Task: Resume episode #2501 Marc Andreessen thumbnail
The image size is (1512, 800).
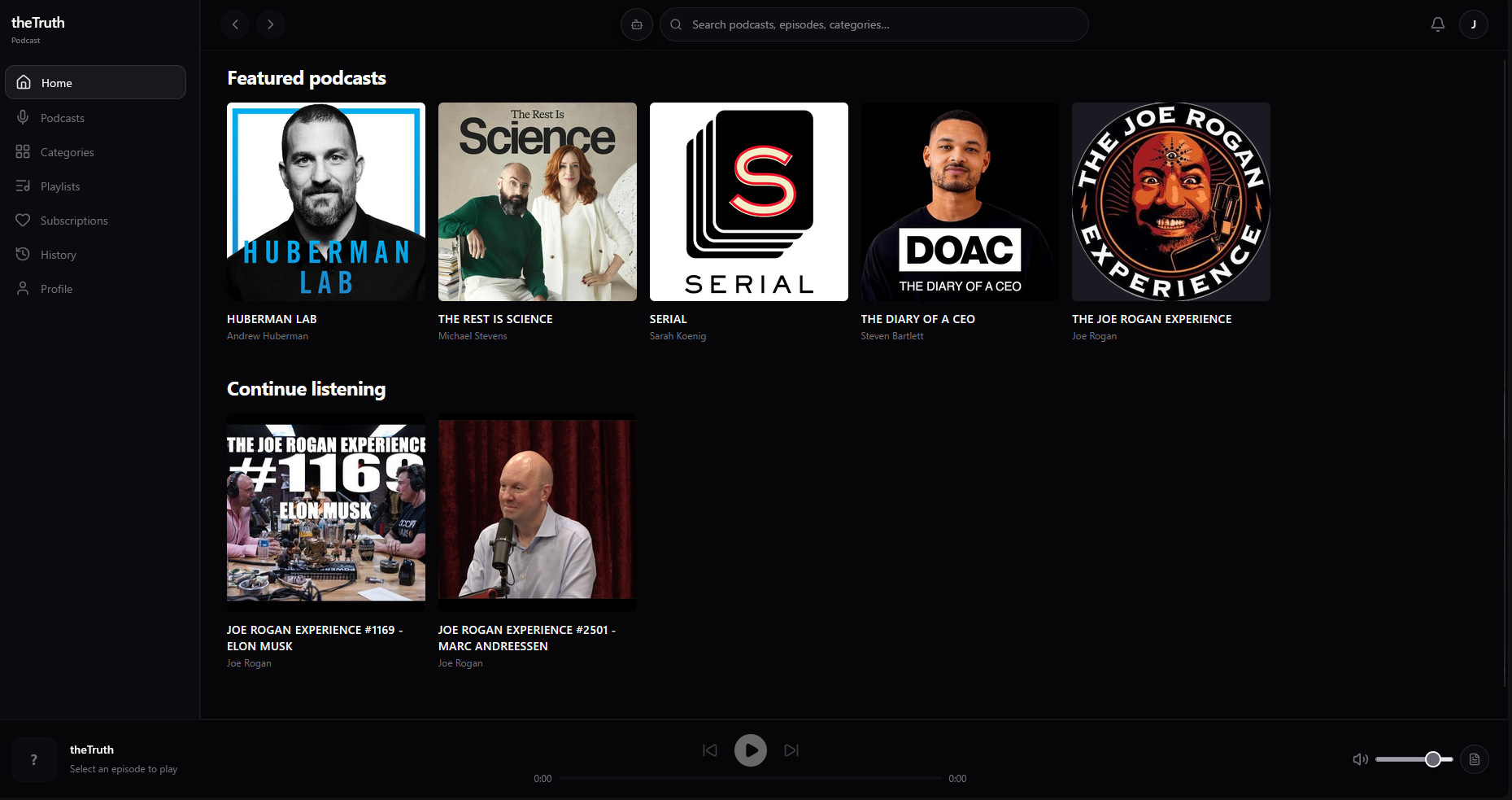Action: tap(538, 513)
